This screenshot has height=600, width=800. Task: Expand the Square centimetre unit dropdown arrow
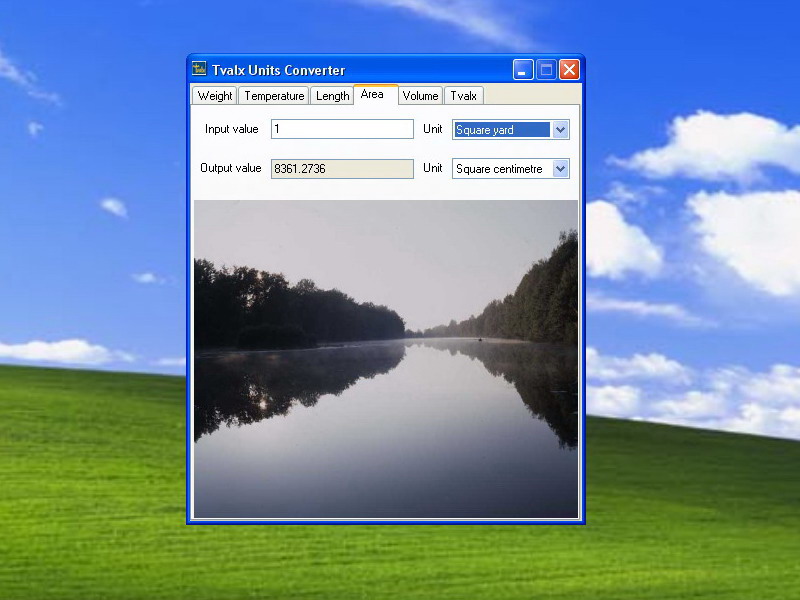(560, 169)
